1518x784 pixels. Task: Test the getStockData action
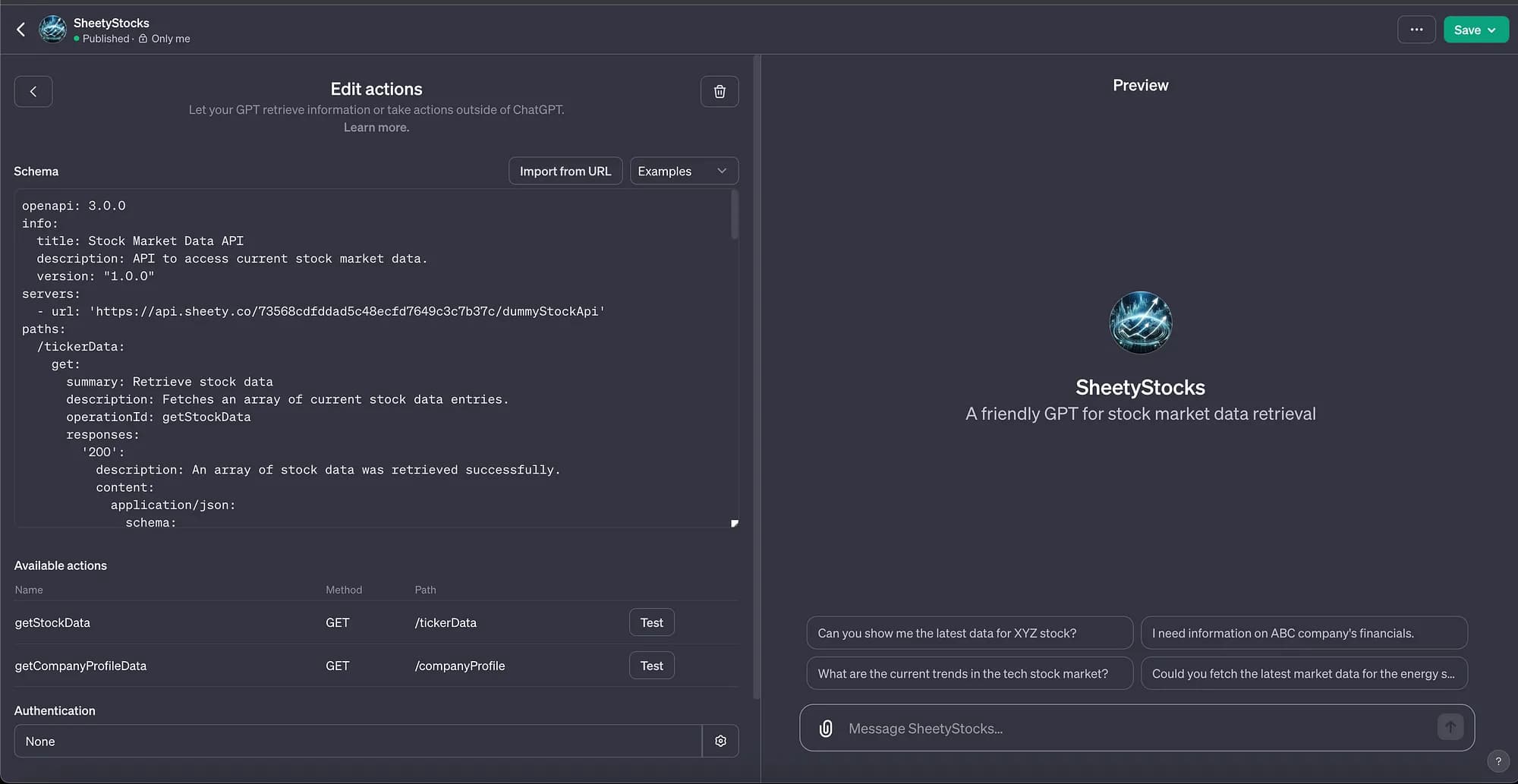click(651, 622)
